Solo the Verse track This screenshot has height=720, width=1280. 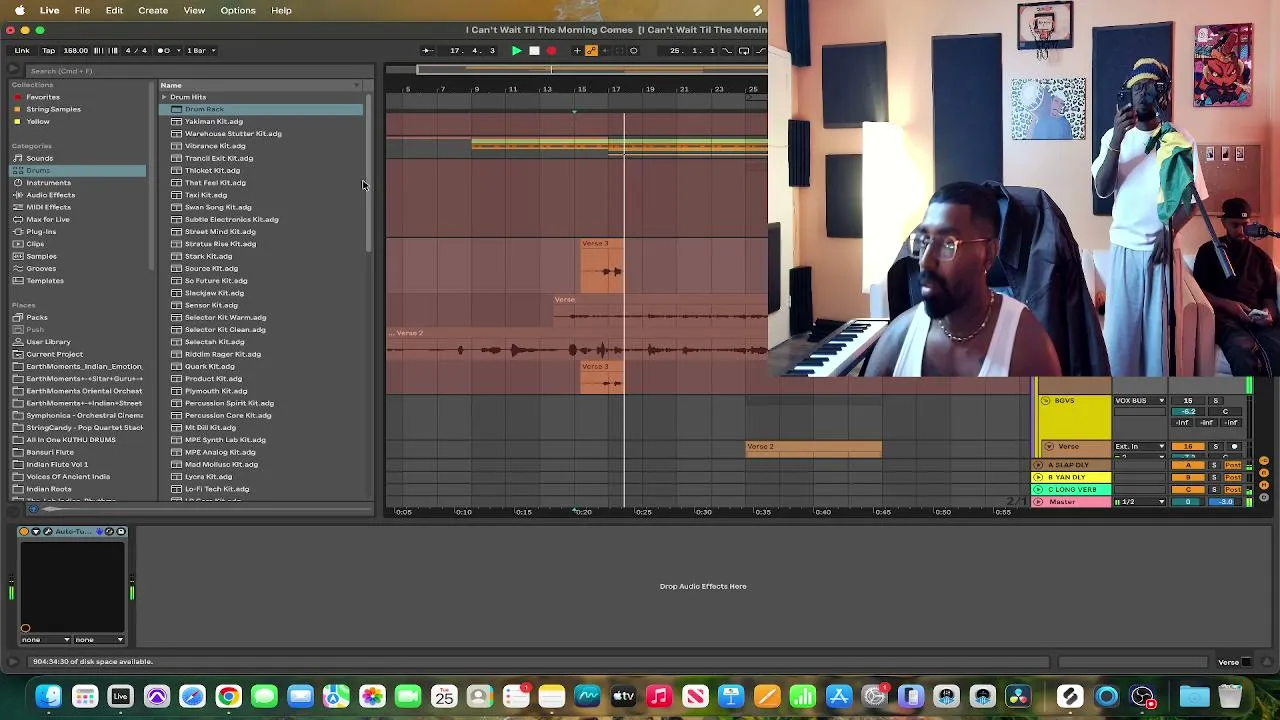tap(1216, 446)
